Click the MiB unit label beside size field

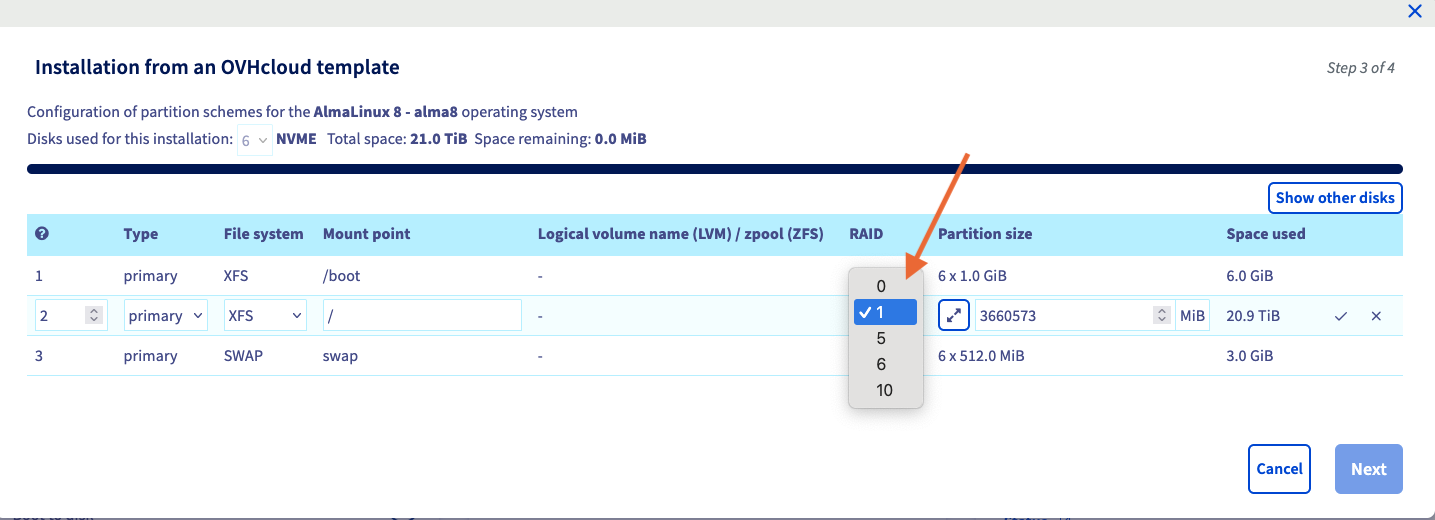pyautogui.click(x=1192, y=316)
